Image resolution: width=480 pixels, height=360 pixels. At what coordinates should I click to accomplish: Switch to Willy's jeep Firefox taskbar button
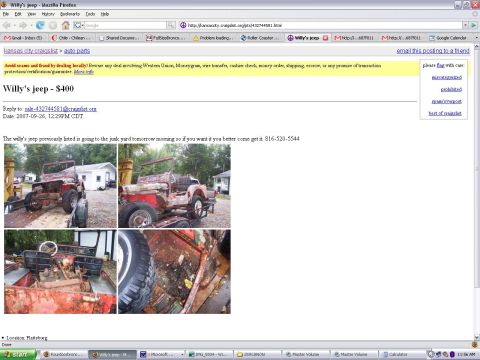pyautogui.click(x=113, y=354)
